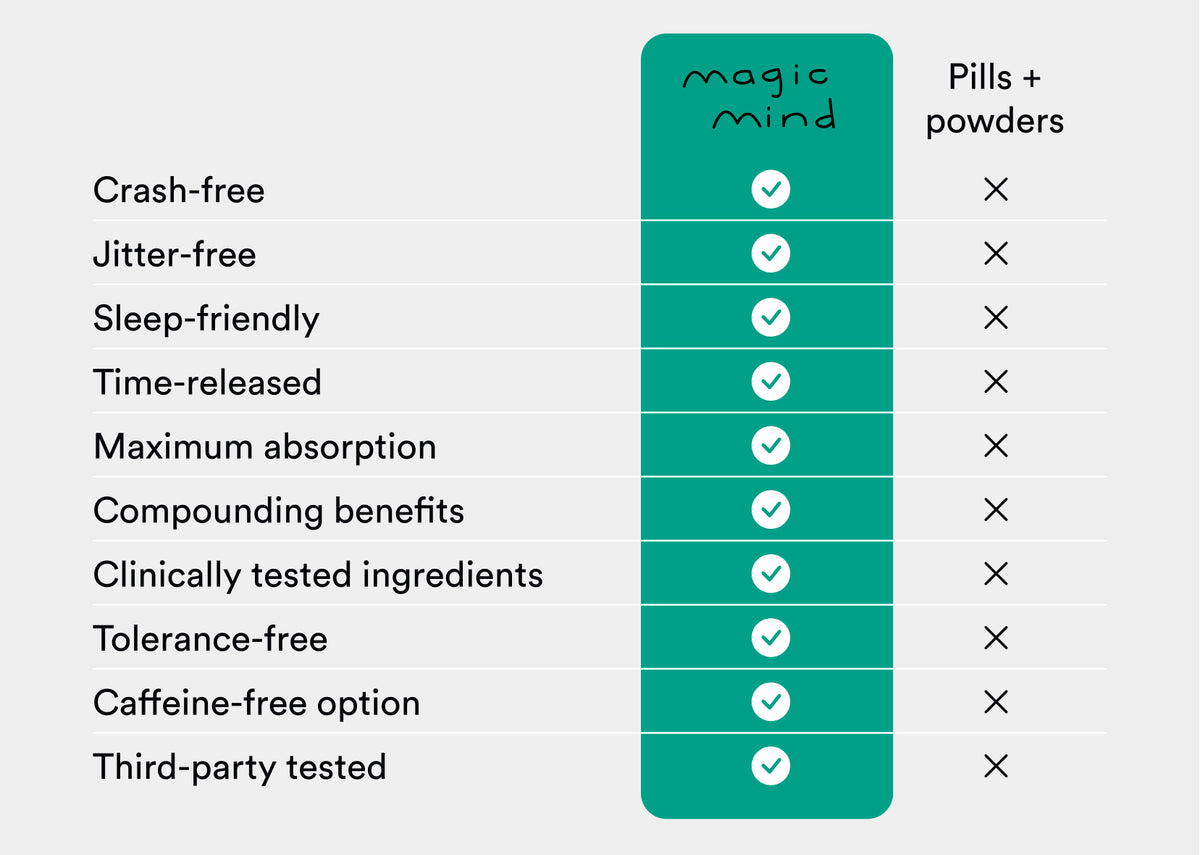Click the Caffeine-free option label
1200x855 pixels.
coord(257,702)
